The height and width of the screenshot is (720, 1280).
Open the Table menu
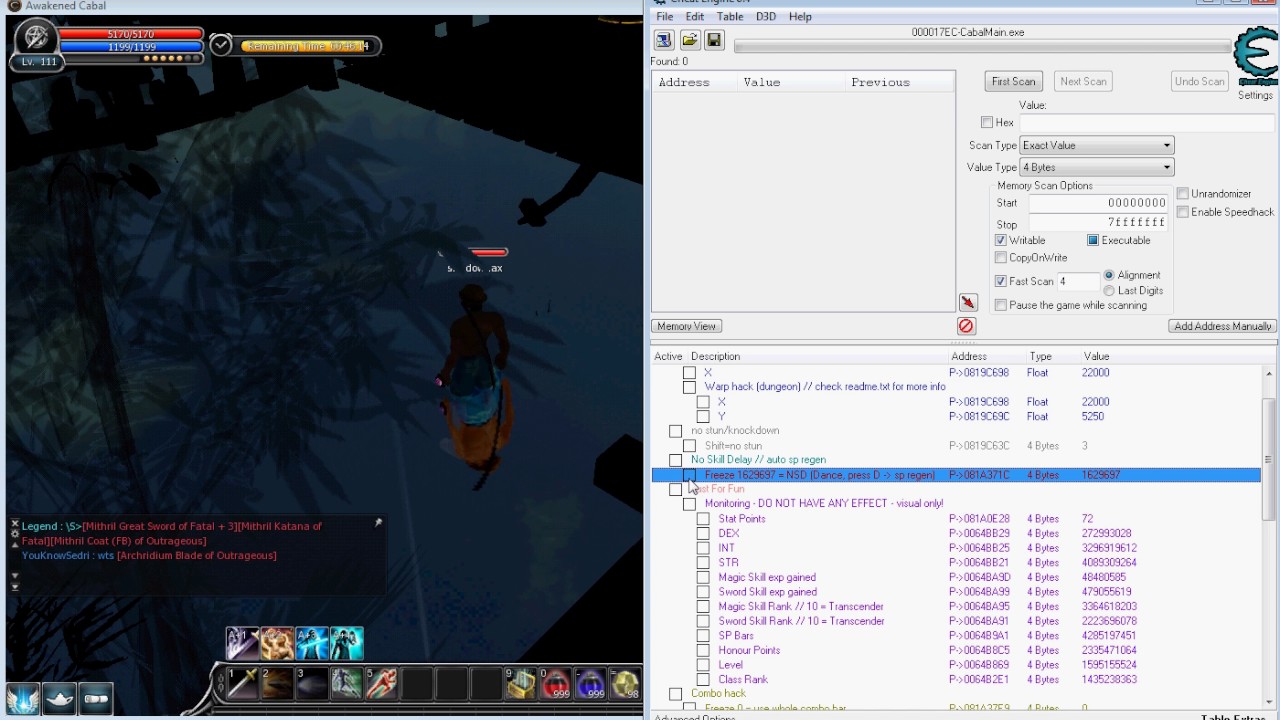click(x=730, y=17)
